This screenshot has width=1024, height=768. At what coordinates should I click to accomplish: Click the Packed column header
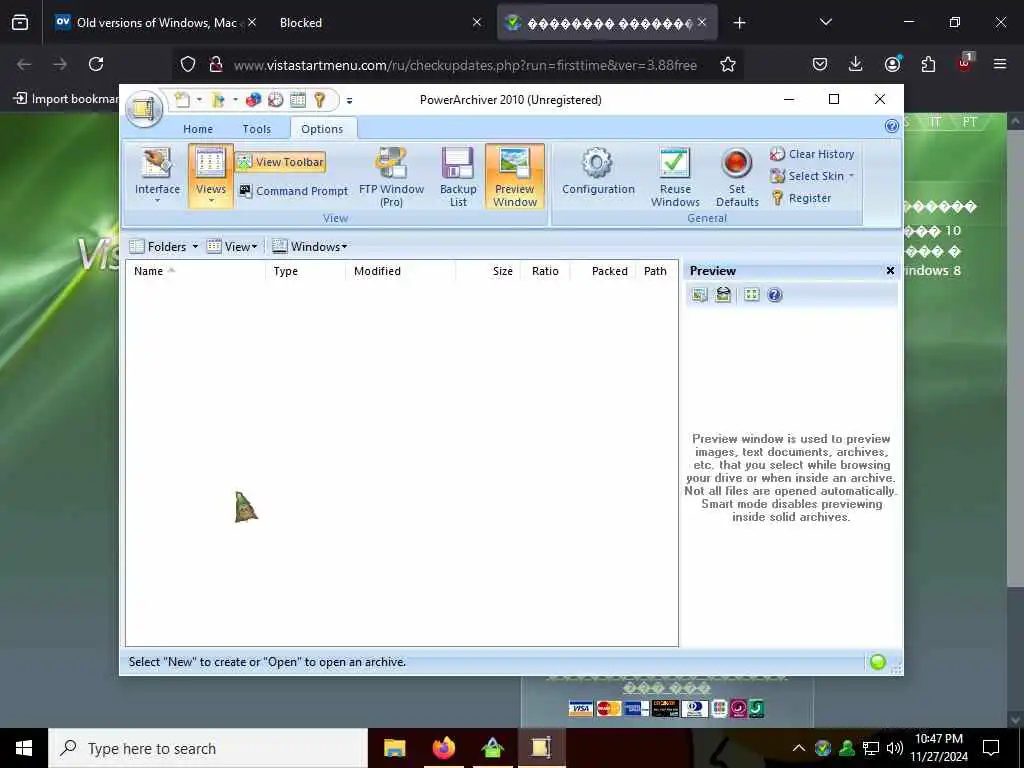tap(603, 271)
